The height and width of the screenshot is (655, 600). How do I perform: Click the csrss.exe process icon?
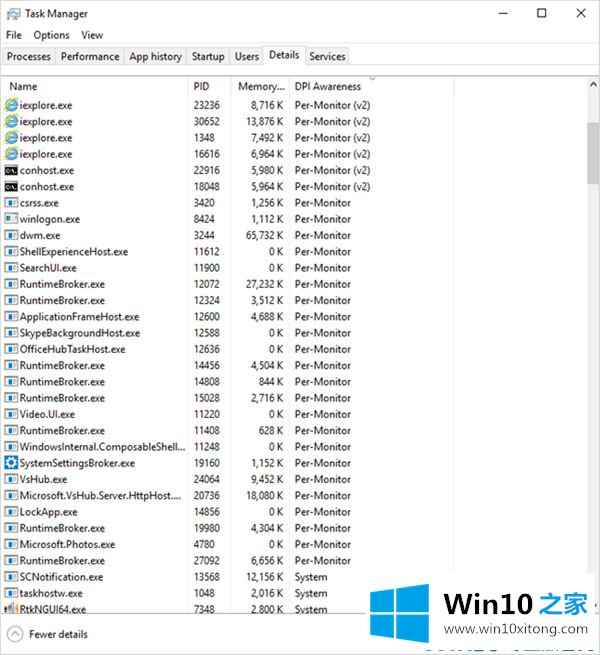(x=11, y=203)
